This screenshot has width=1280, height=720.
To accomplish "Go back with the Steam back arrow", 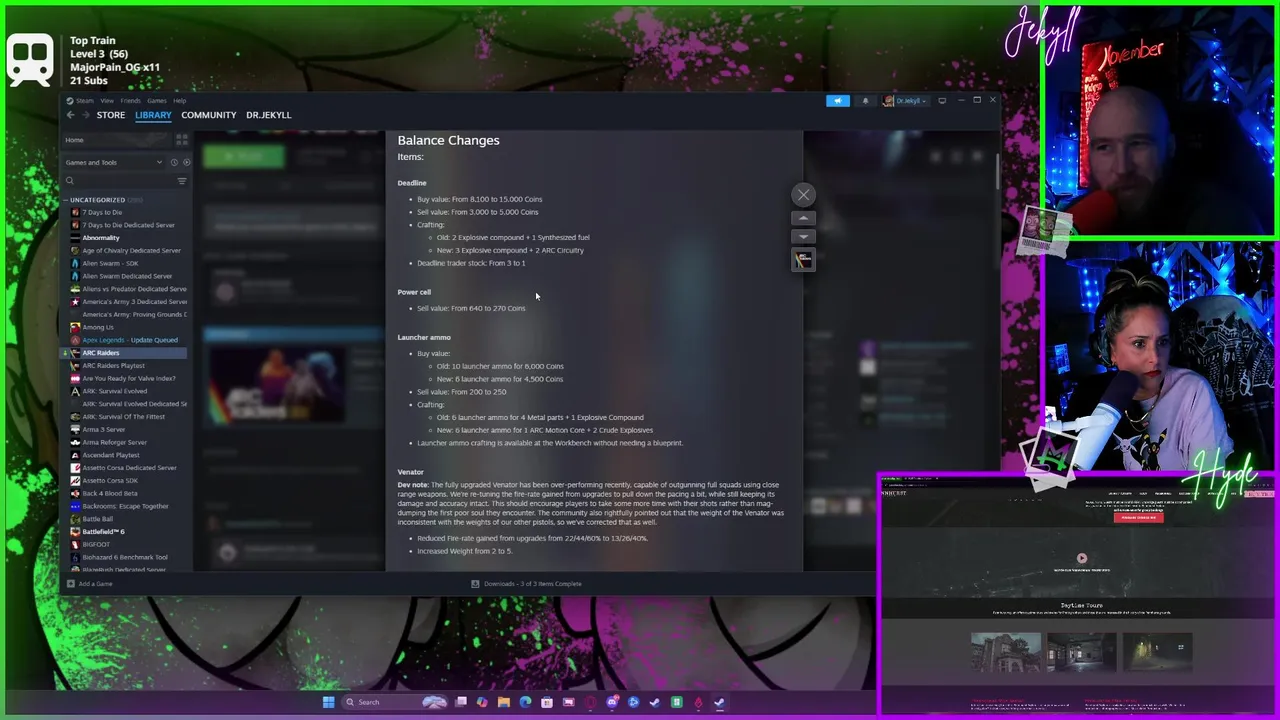I will (70, 115).
